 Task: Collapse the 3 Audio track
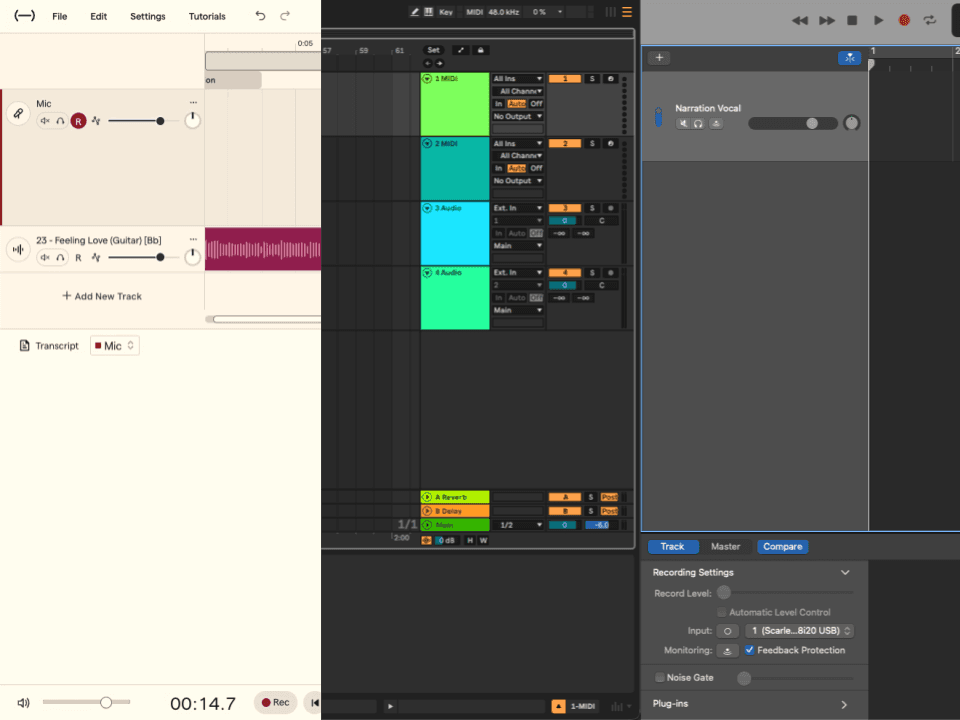(427, 208)
